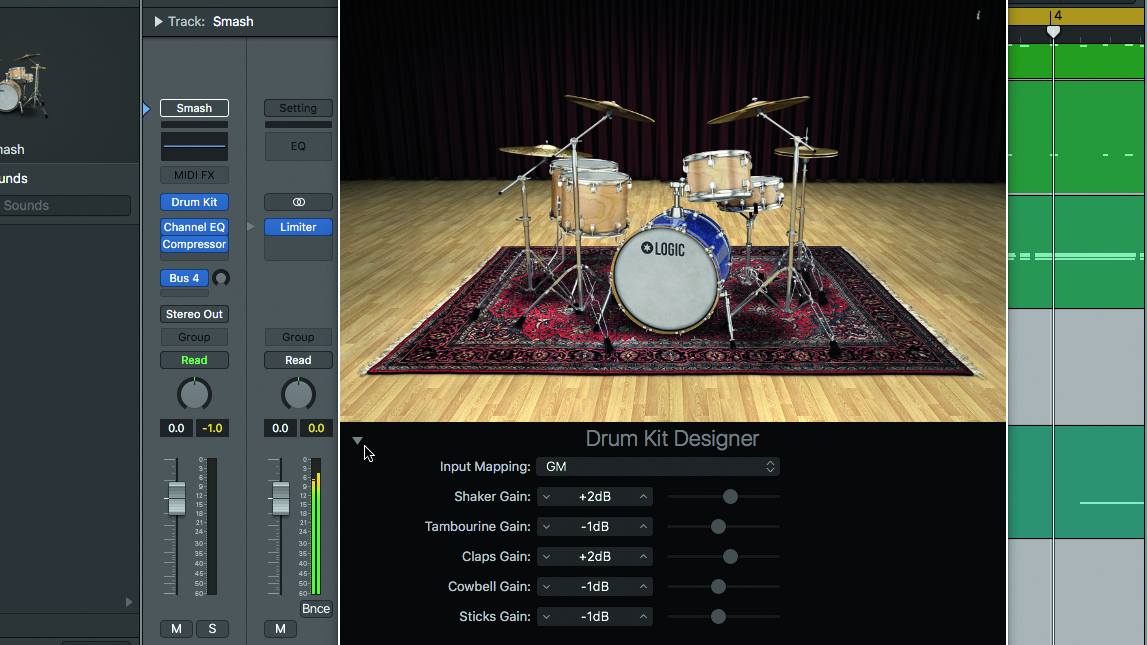Open the Limiter plug-in on output strip
The image size is (1147, 645).
coord(298,227)
